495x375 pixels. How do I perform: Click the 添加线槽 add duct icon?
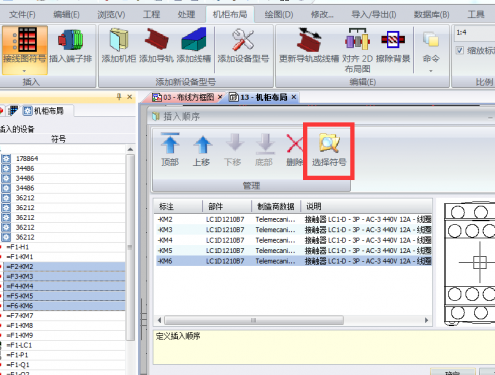194,39
